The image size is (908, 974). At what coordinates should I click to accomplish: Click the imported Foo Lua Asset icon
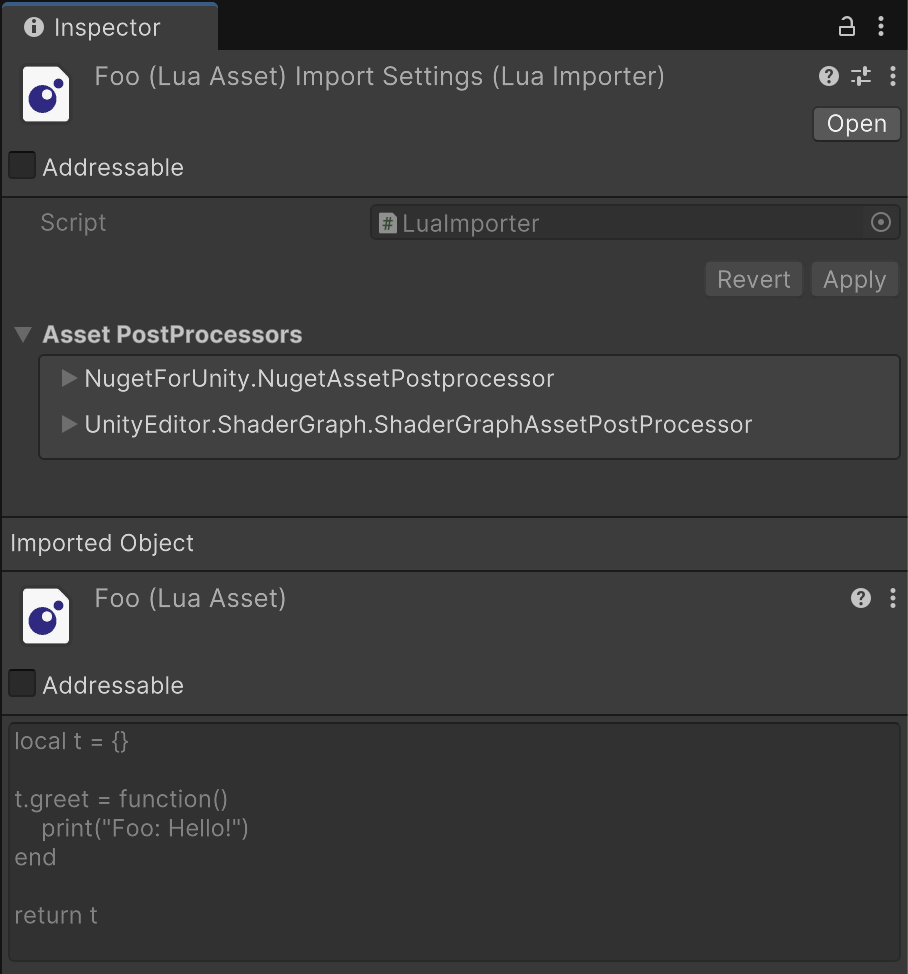46,616
